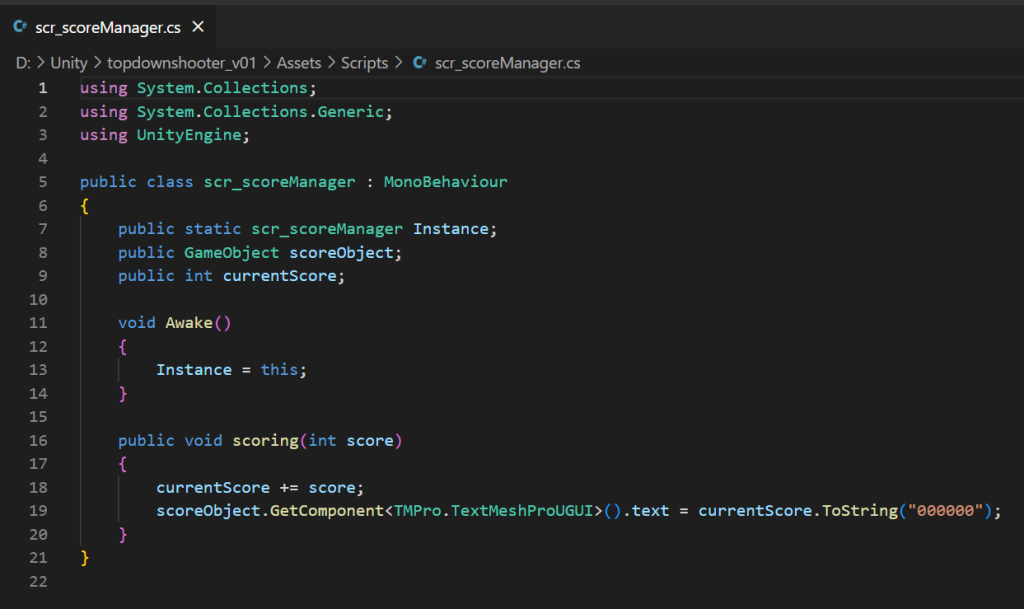Click line number 19 in the gutter
Image resolution: width=1024 pixels, height=609 pixels.
39,511
